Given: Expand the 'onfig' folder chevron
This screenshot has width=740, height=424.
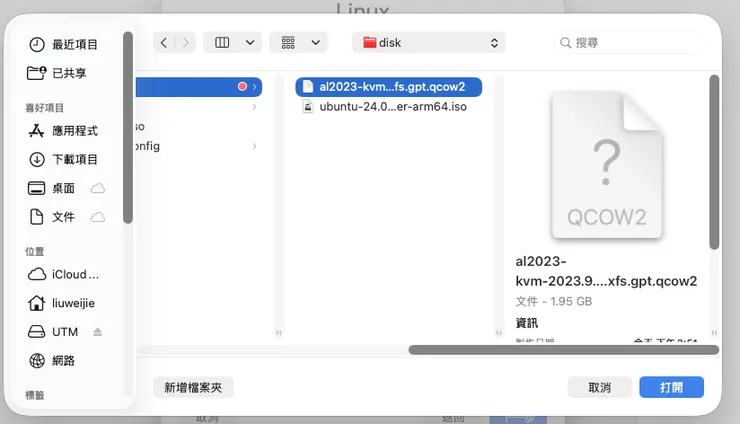Looking at the screenshot, I should (x=254, y=146).
